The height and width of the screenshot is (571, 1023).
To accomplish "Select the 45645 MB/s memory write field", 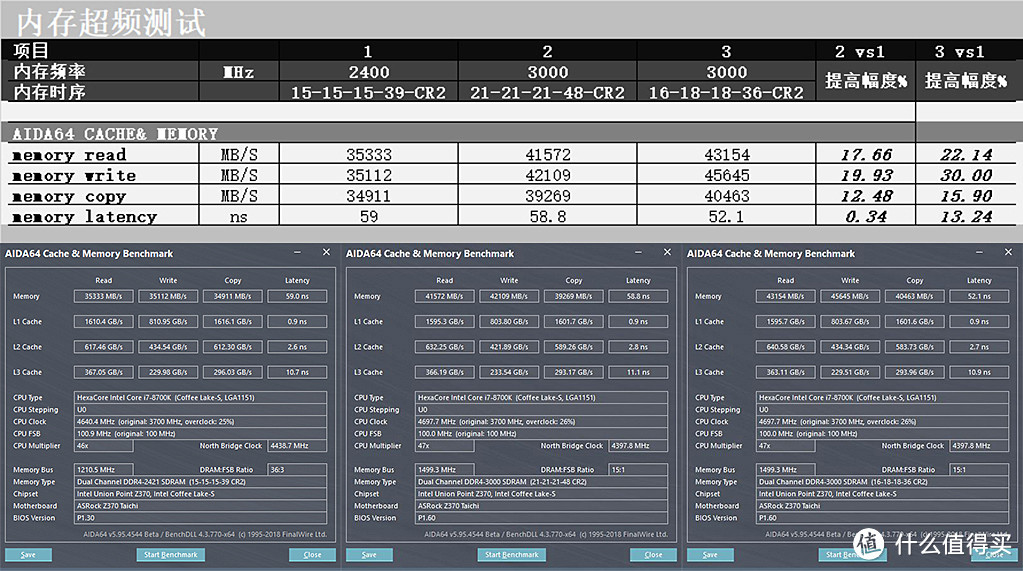I will [850, 296].
